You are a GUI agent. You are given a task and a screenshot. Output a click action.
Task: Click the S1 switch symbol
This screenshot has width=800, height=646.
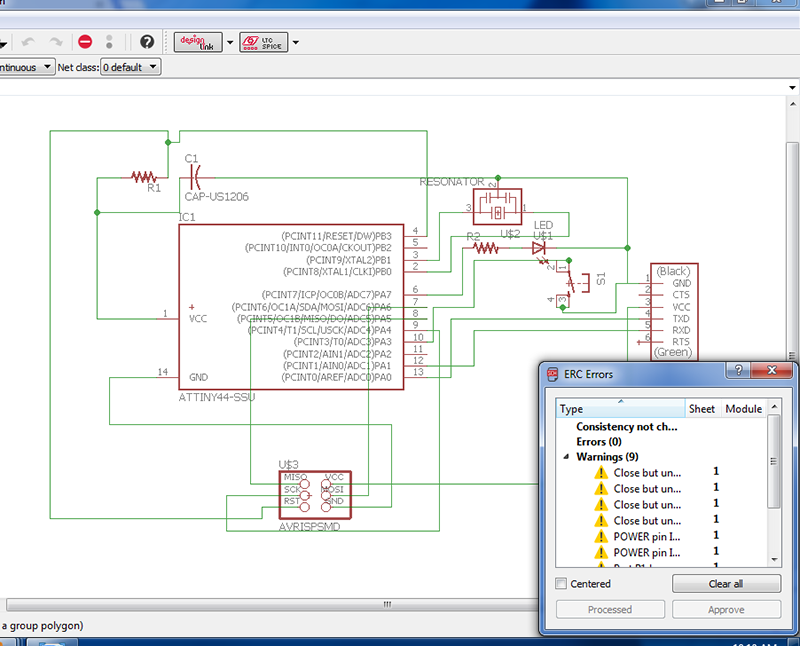pyautogui.click(x=574, y=283)
